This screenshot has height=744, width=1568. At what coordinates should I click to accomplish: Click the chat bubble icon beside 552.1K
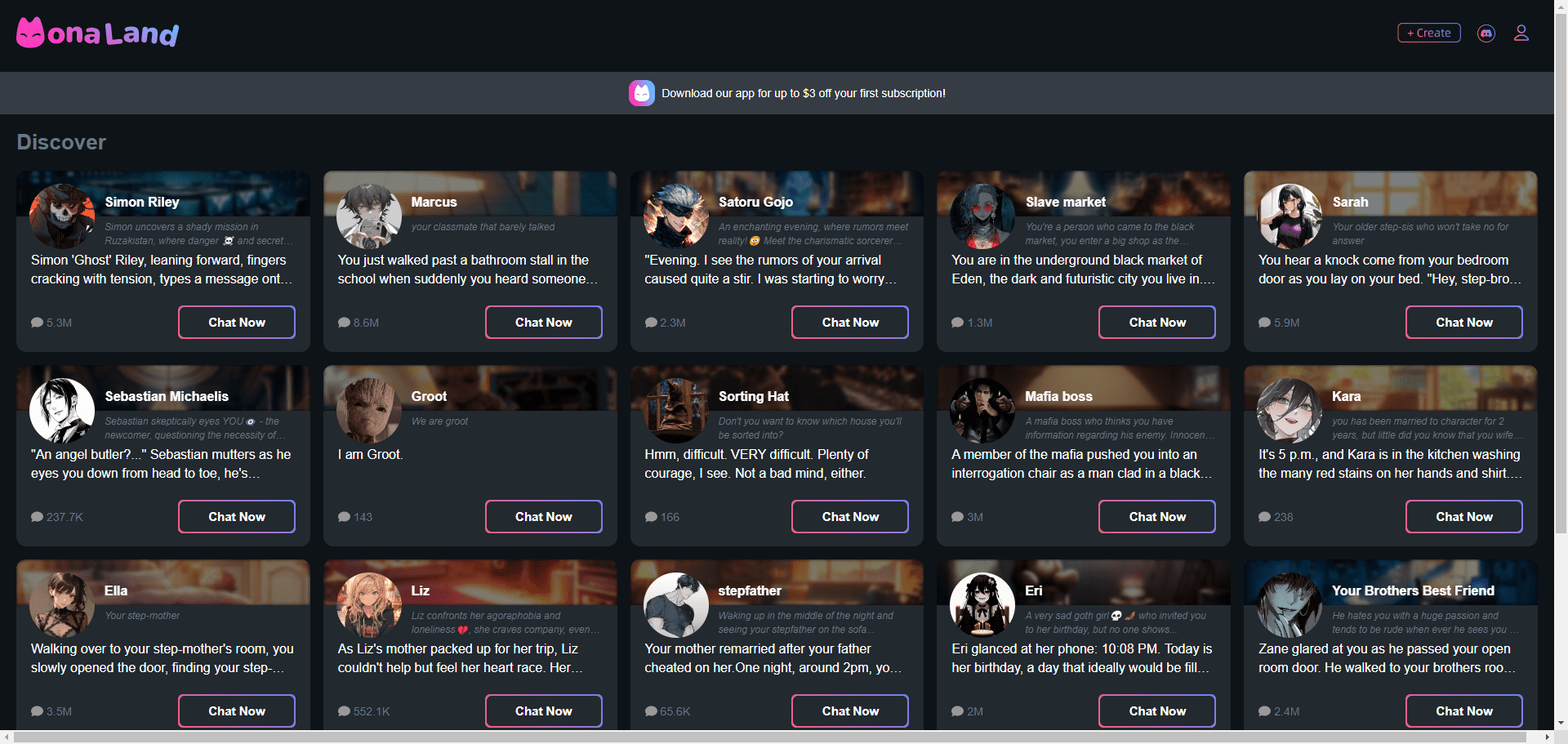pyautogui.click(x=344, y=711)
